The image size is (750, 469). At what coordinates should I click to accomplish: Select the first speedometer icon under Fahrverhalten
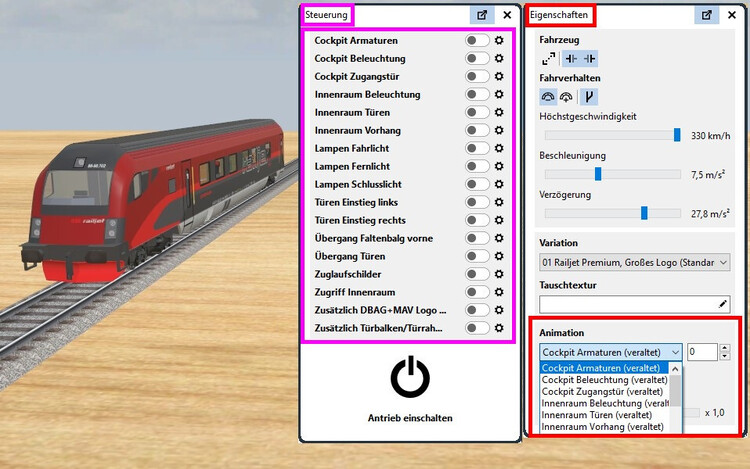coord(548,97)
